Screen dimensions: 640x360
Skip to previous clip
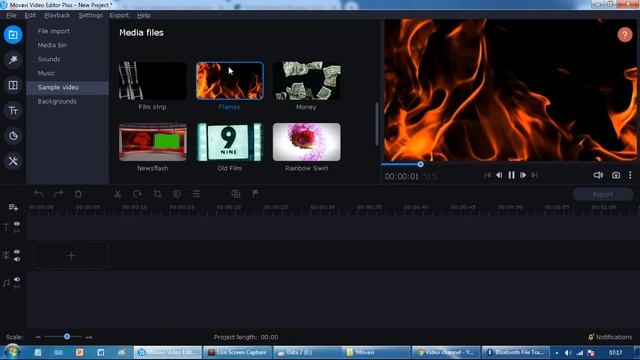coord(487,175)
